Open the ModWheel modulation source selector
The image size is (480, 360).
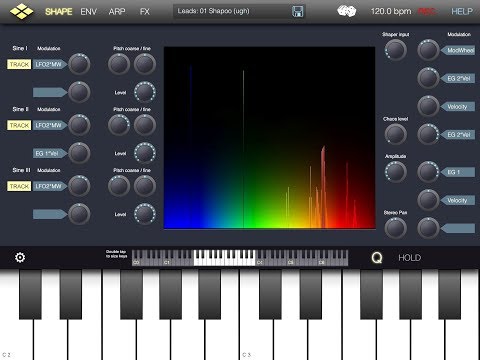tap(458, 50)
